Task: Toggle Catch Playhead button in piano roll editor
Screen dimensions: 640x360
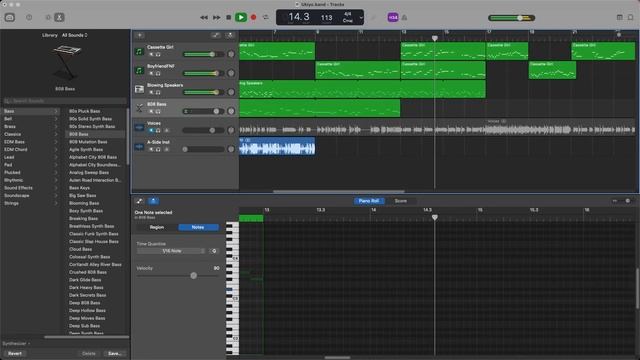Action: [x=153, y=201]
